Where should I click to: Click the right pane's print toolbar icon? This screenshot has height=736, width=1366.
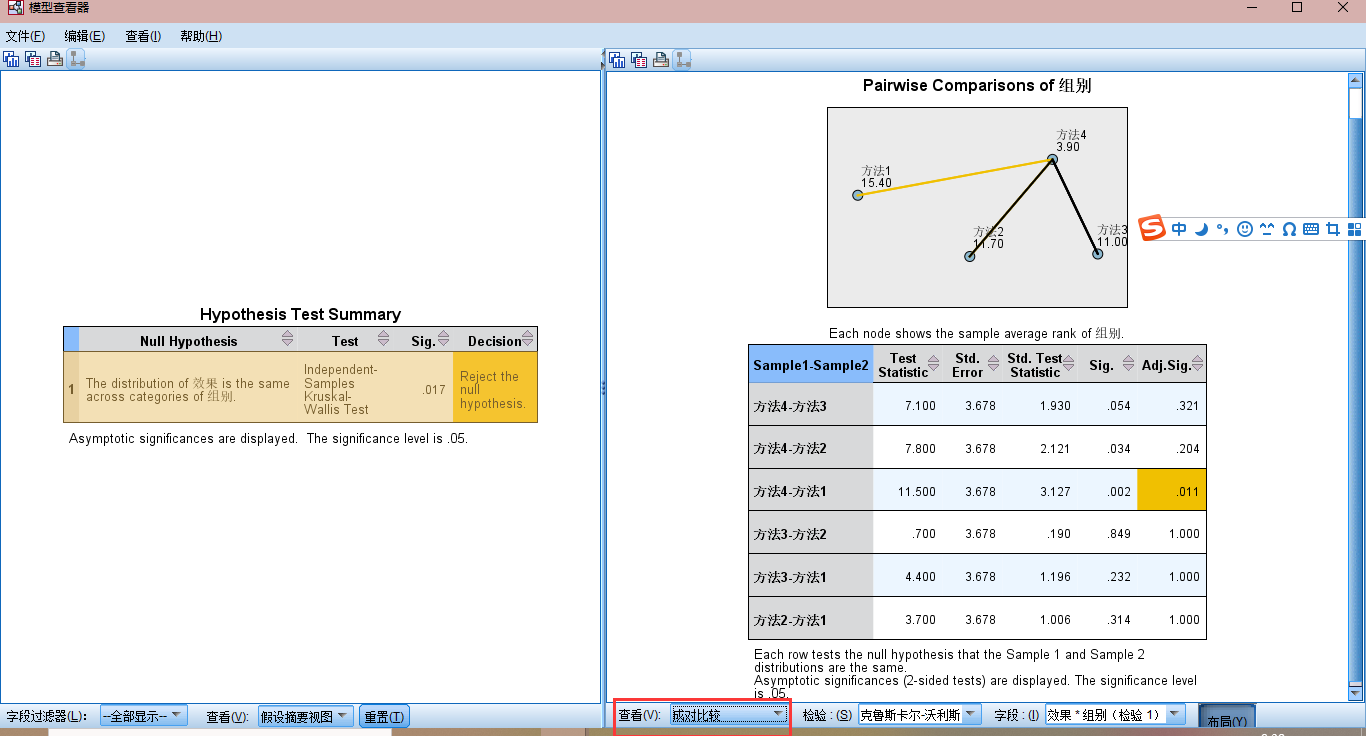[x=661, y=60]
